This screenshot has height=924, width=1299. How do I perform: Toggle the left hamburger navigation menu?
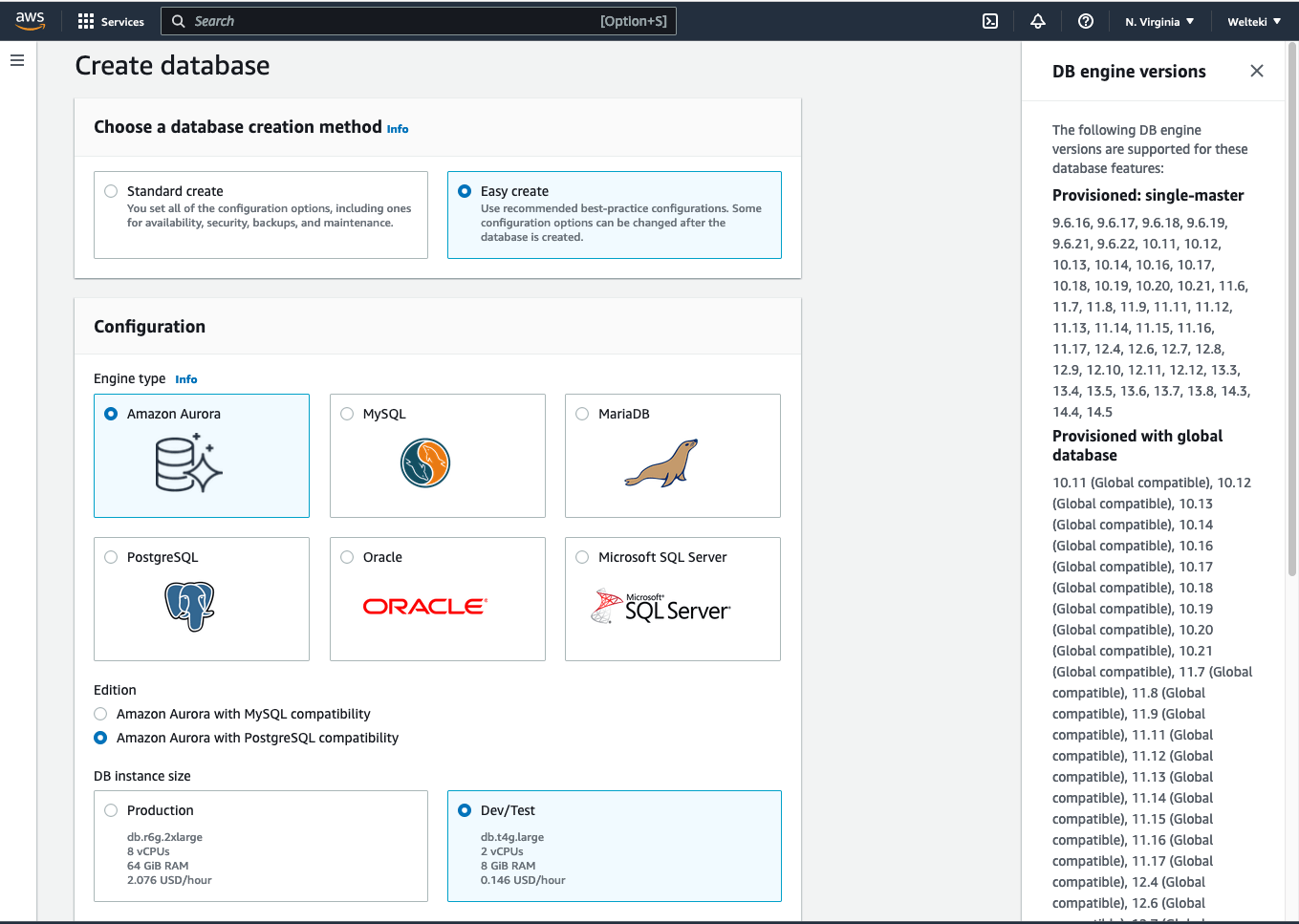tap(17, 60)
